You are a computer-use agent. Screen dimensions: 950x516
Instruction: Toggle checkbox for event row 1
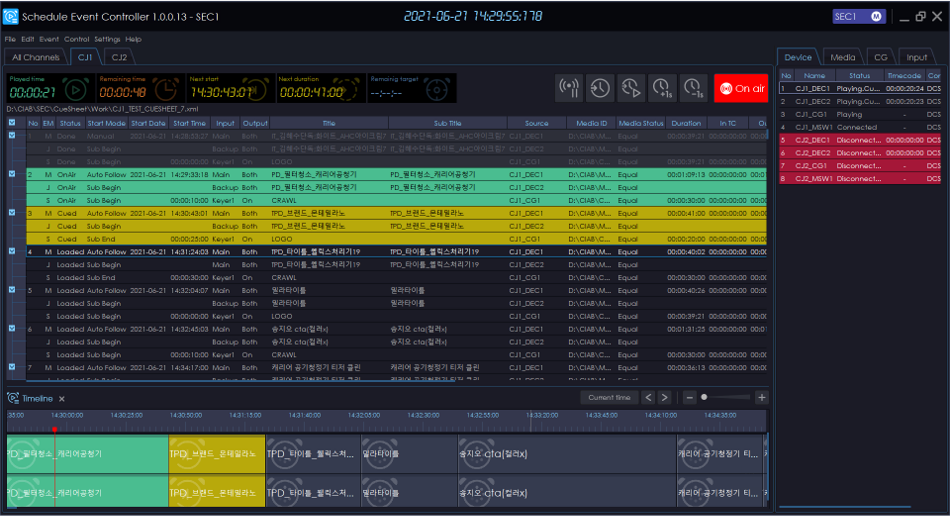click(x=12, y=136)
